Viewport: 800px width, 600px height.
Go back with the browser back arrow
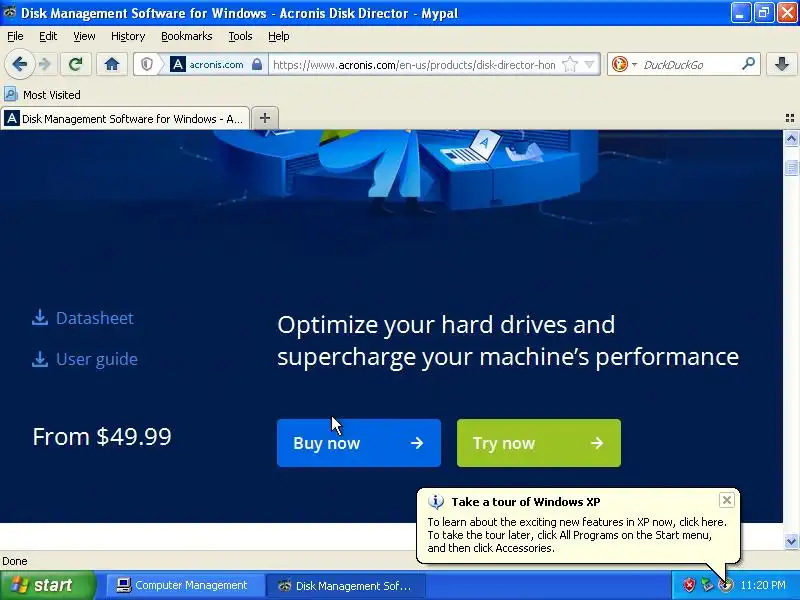[x=19, y=64]
